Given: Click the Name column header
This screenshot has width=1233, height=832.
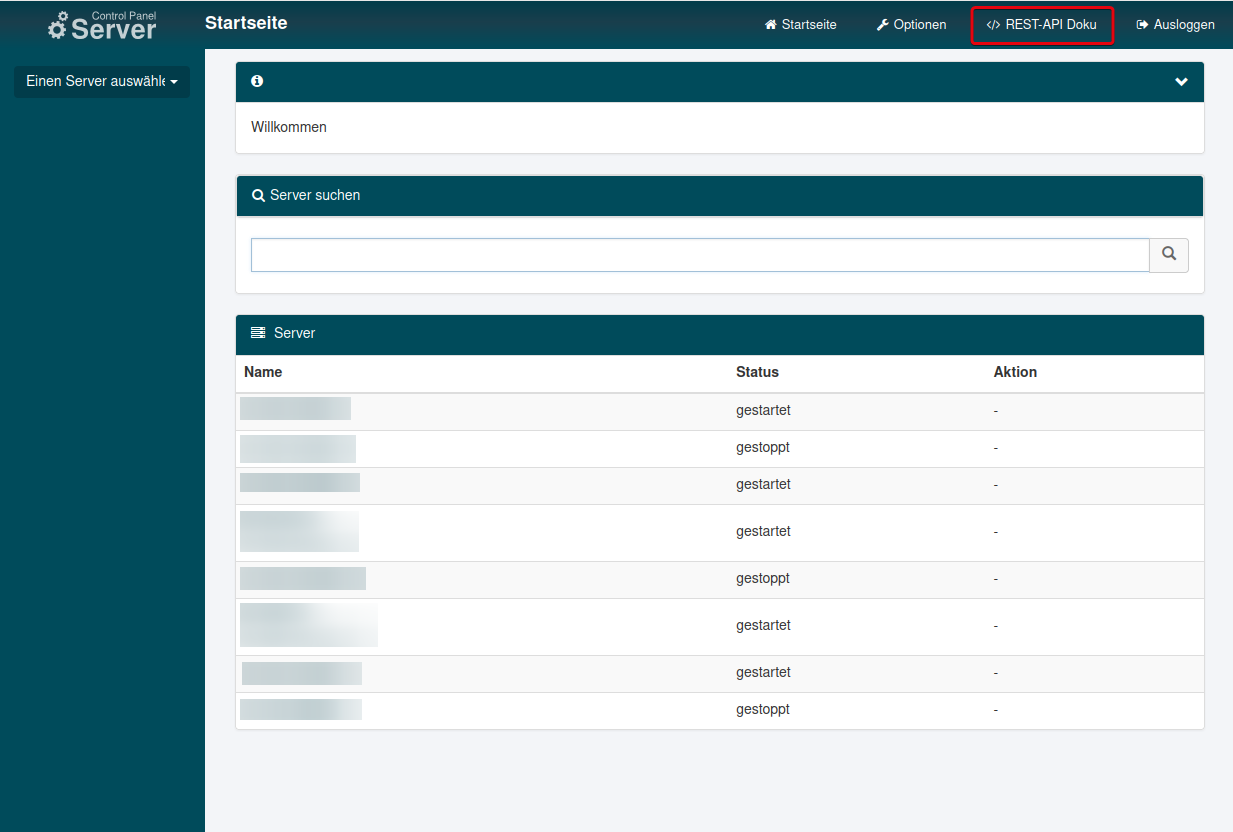Looking at the screenshot, I should tap(263, 372).
